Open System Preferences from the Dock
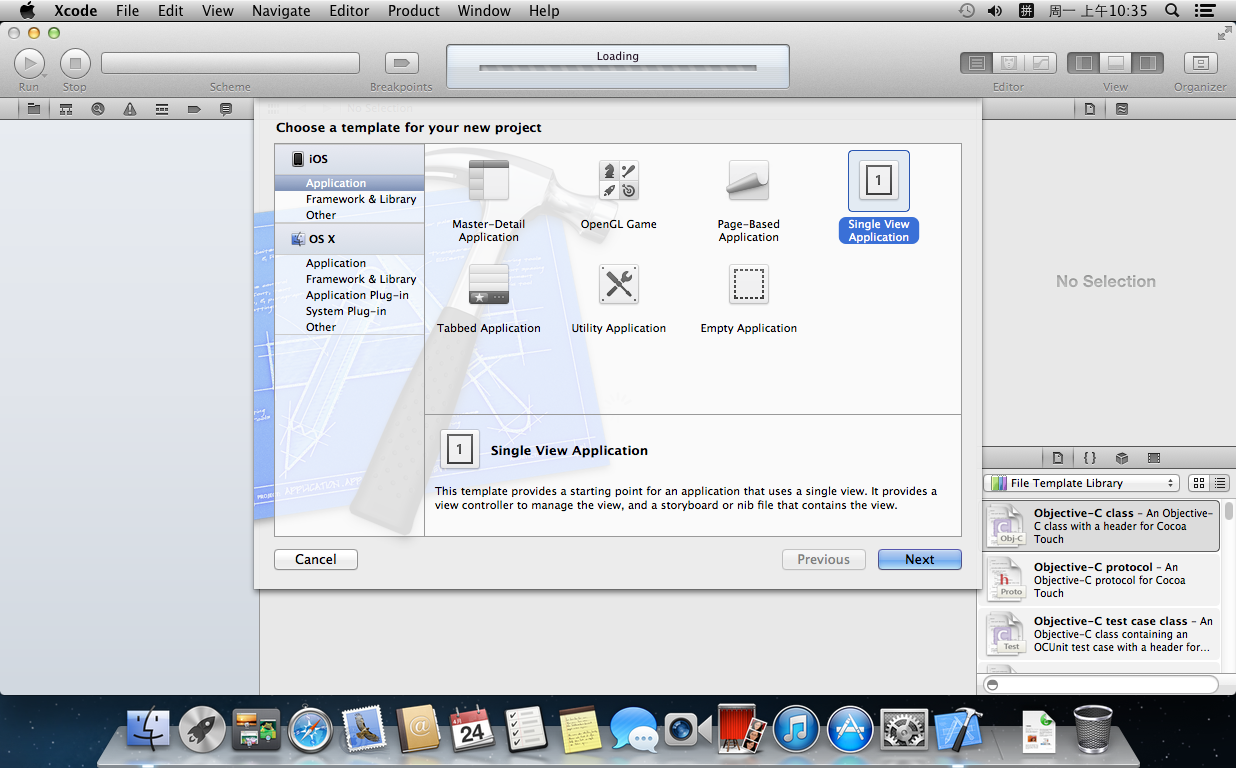 pyautogui.click(x=906, y=730)
